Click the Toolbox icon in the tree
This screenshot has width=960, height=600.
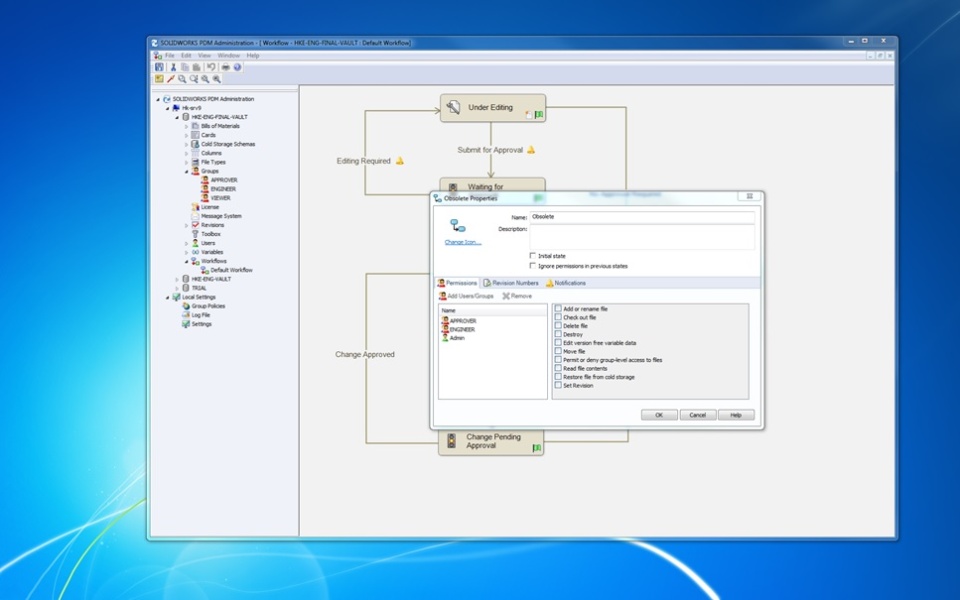pyautogui.click(x=195, y=234)
